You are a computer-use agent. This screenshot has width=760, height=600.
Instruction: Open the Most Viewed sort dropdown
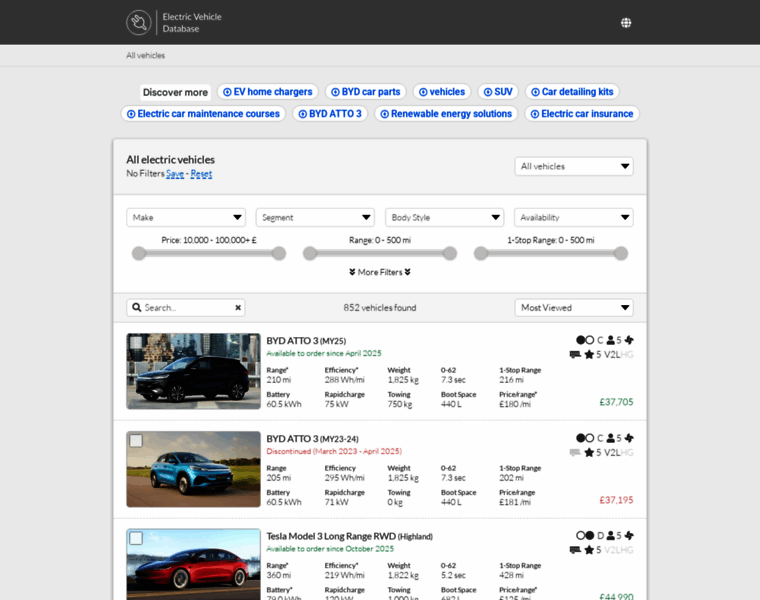coord(574,308)
